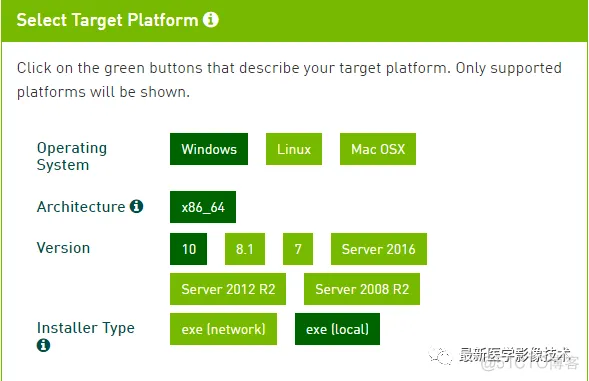This screenshot has width=589, height=381.
Task: Click the WeChat logo in the watermark
Action: [x=440, y=355]
